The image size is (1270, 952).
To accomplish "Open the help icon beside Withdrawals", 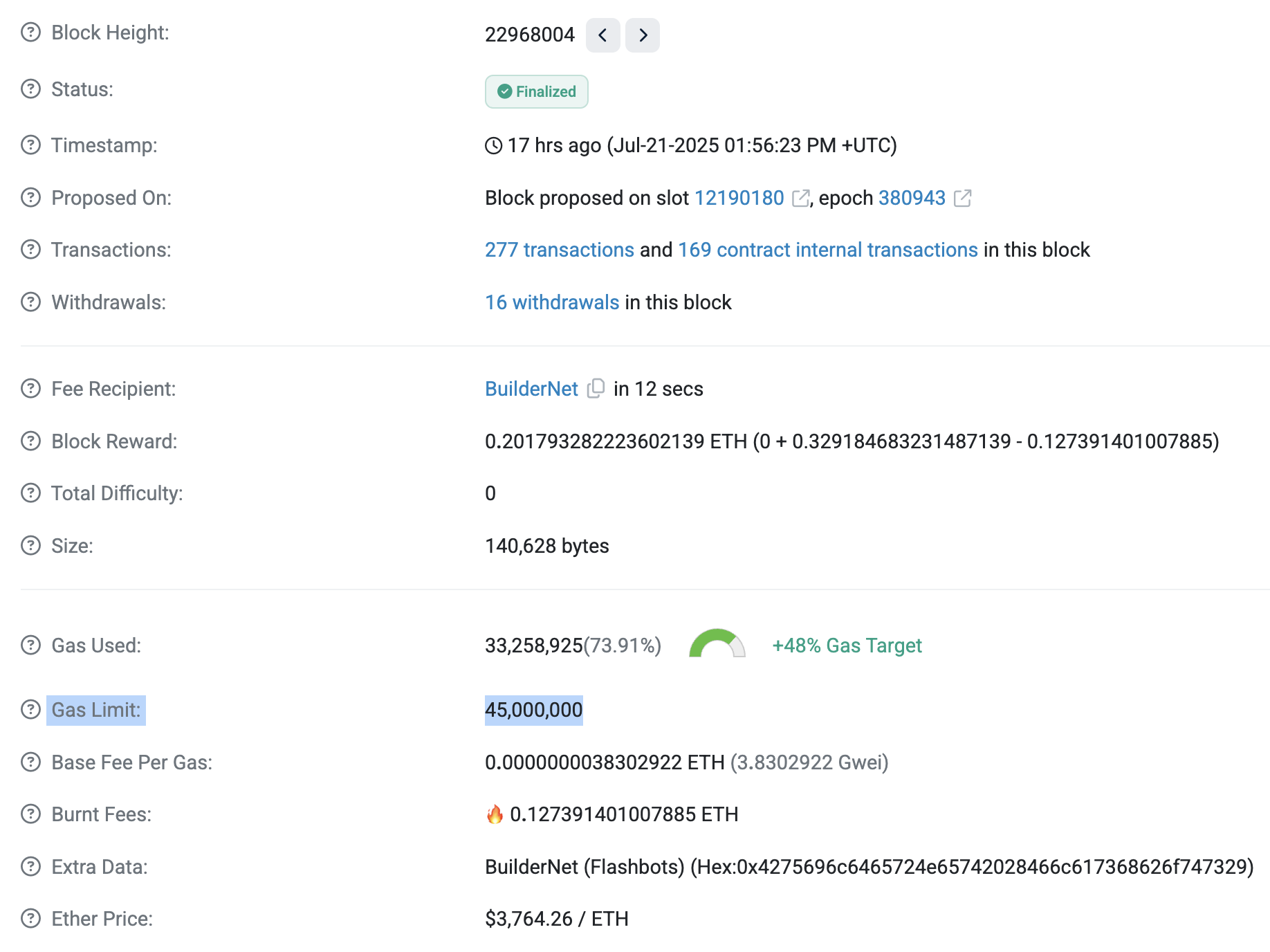I will [x=31, y=302].
